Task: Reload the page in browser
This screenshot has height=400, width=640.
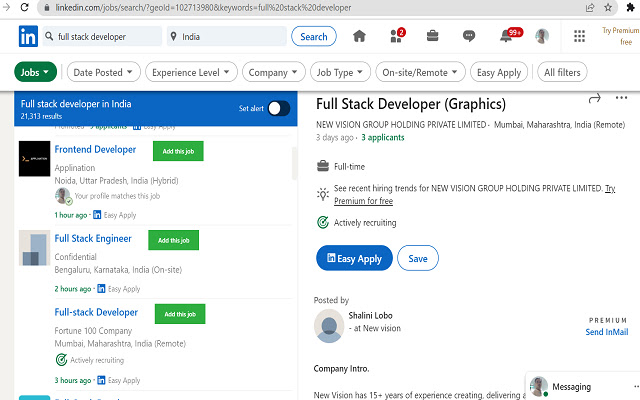Action: (24, 7)
